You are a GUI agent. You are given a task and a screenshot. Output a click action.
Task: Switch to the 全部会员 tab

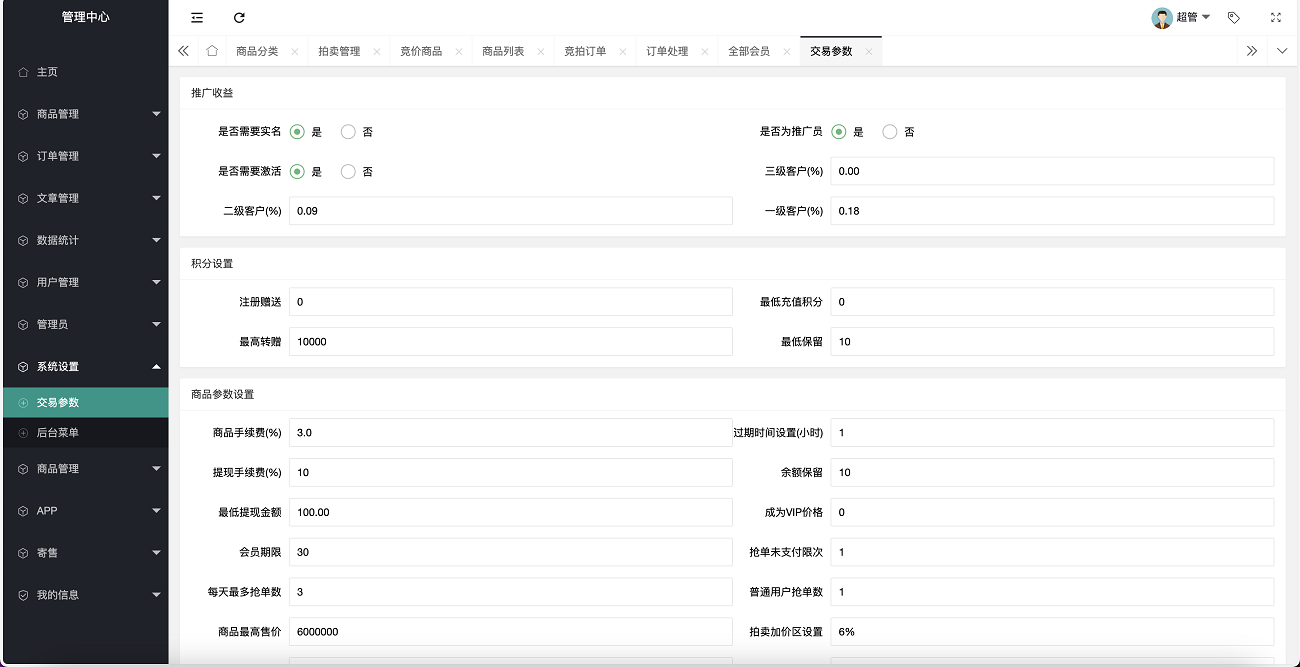(749, 51)
